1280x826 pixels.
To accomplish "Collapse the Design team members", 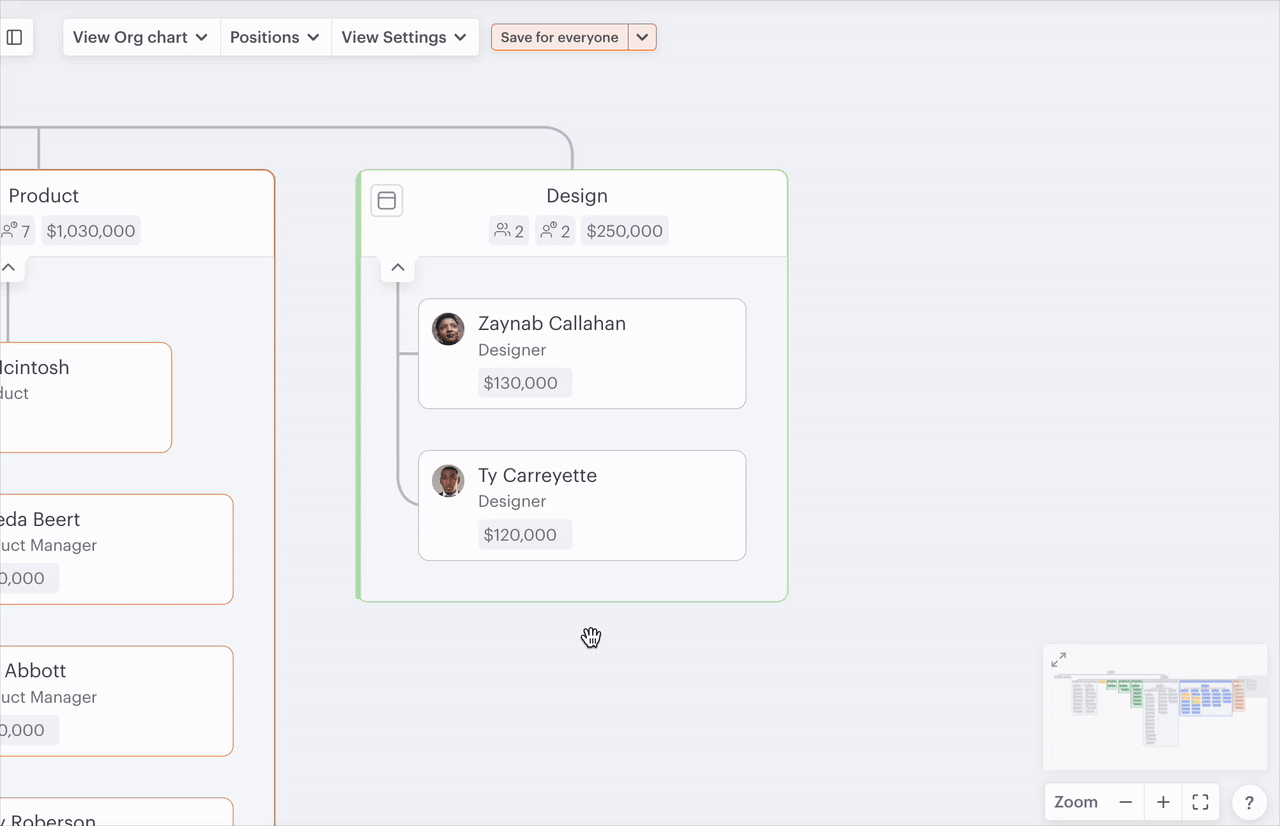I will pyautogui.click(x=397, y=268).
